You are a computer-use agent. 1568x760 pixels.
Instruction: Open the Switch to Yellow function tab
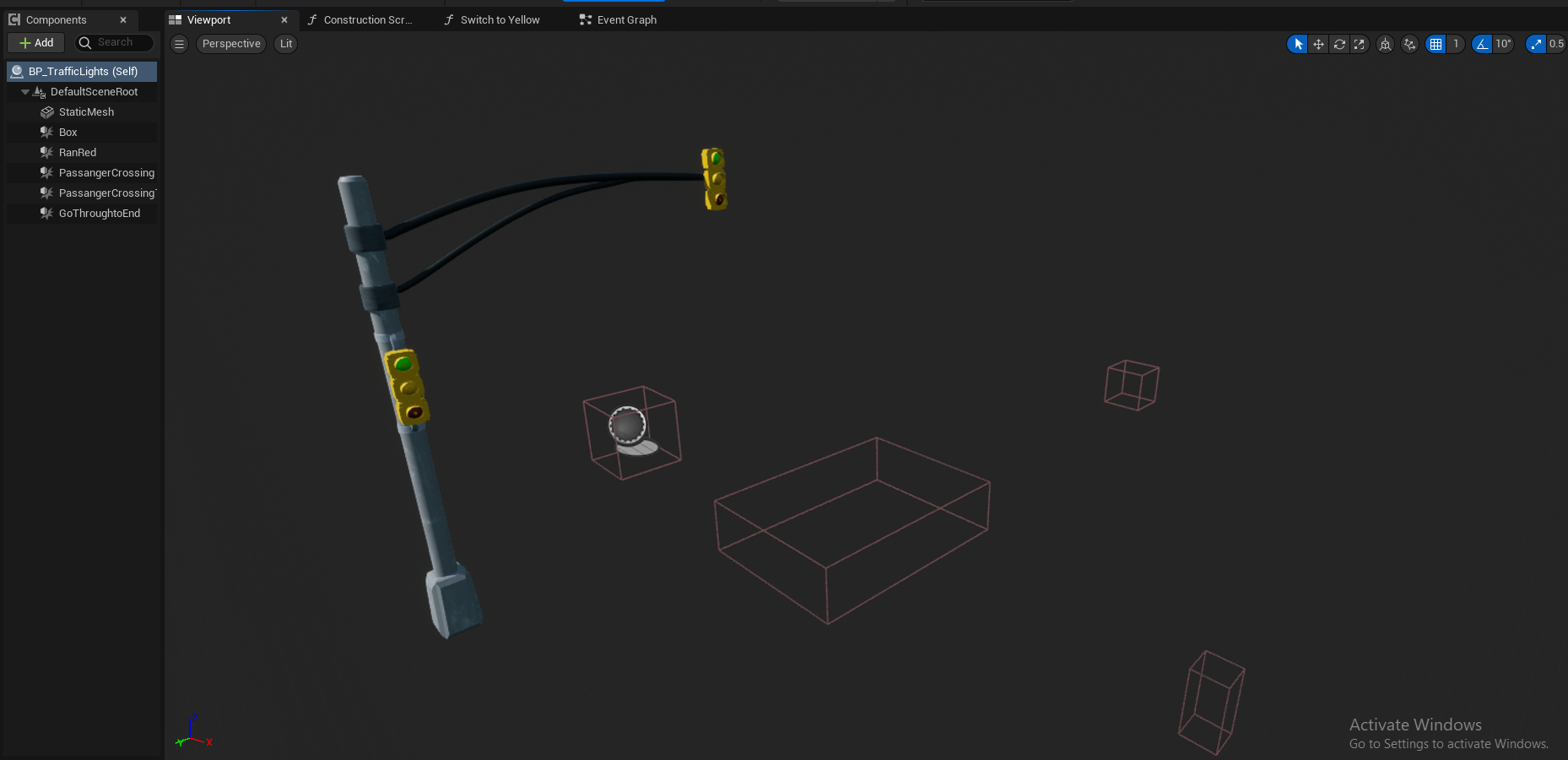pos(500,20)
